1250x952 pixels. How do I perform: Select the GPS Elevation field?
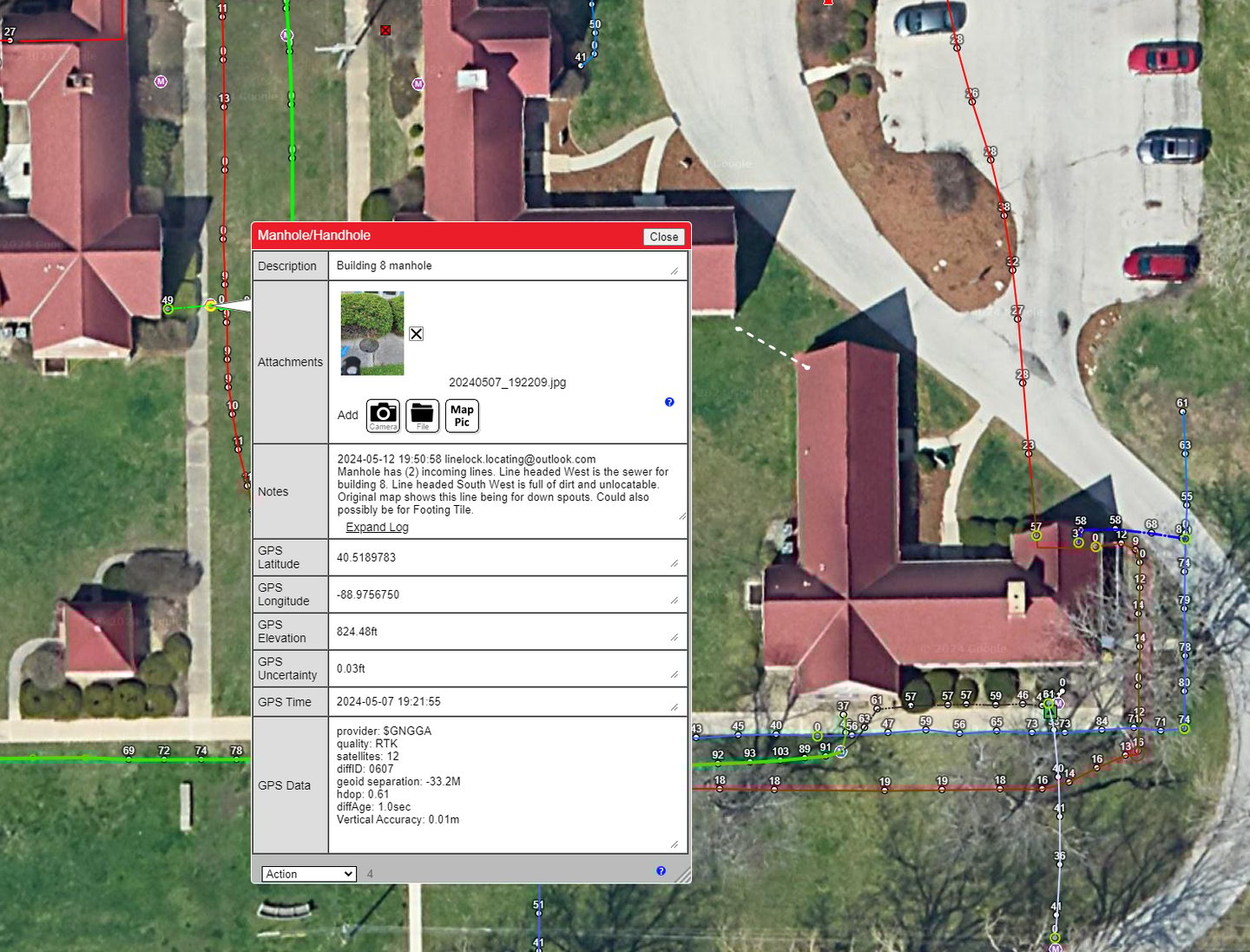click(x=508, y=632)
